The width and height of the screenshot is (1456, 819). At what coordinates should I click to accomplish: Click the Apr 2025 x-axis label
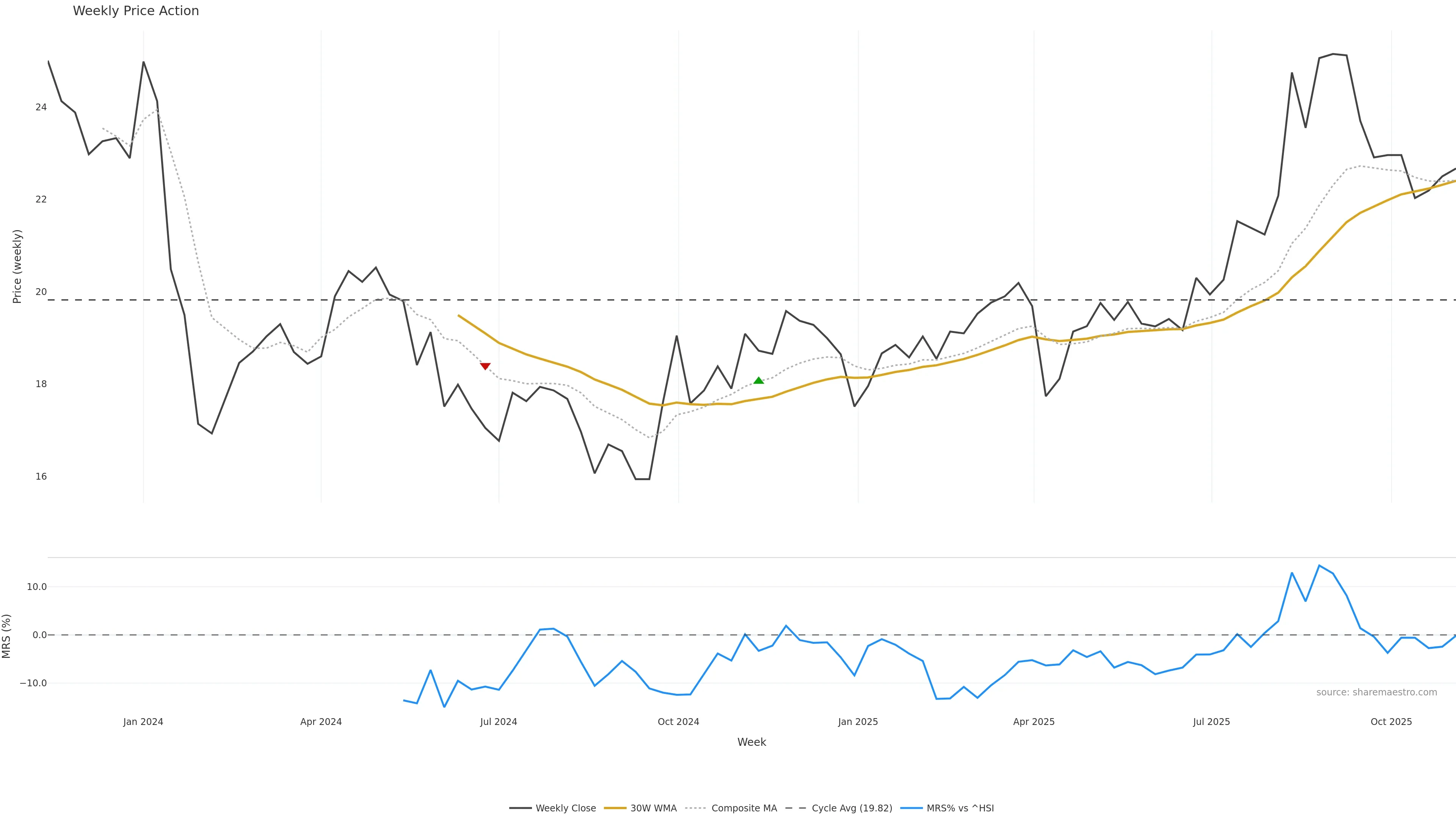[1034, 722]
